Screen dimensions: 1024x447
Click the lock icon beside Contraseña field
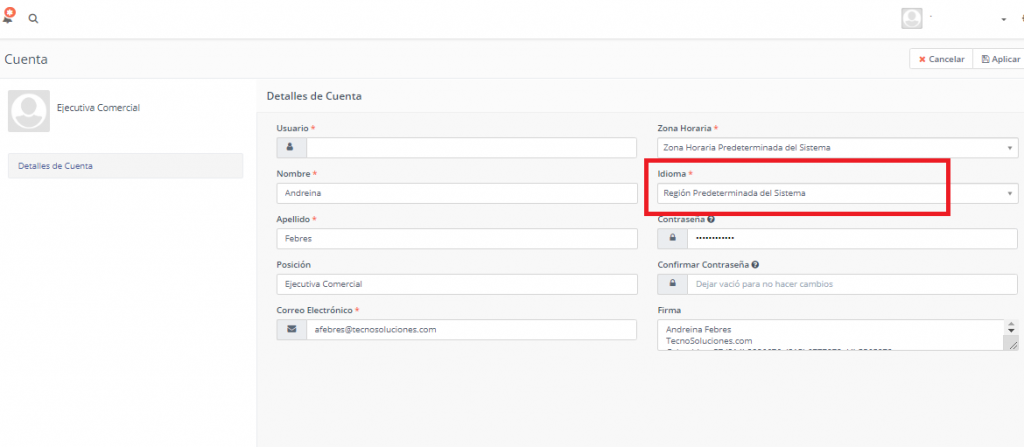point(672,238)
